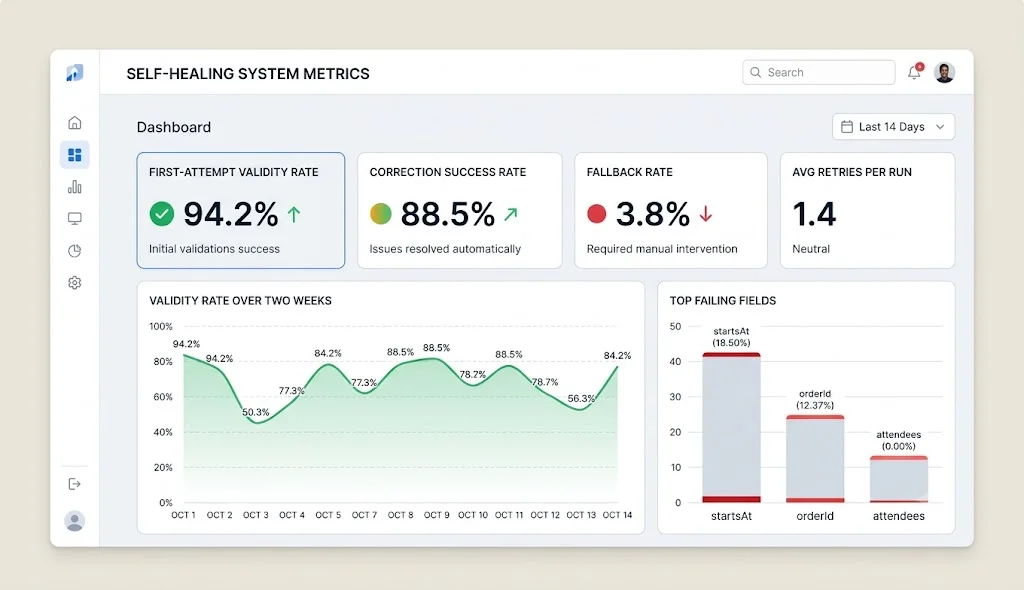Click the startsAt (18.50%) bar label
Viewport: 1024px width, 590px height.
click(731, 337)
